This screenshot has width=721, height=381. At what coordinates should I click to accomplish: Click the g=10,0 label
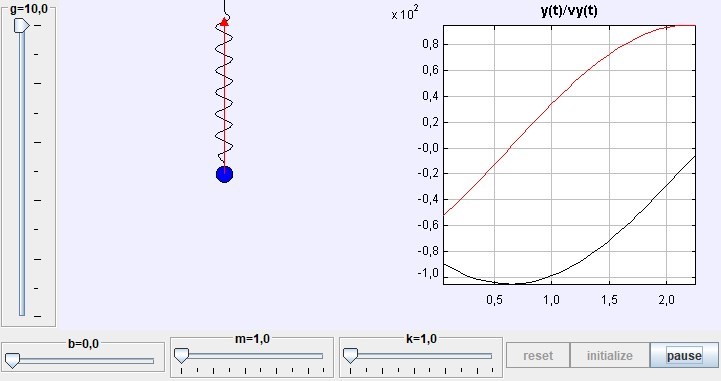coord(29,9)
